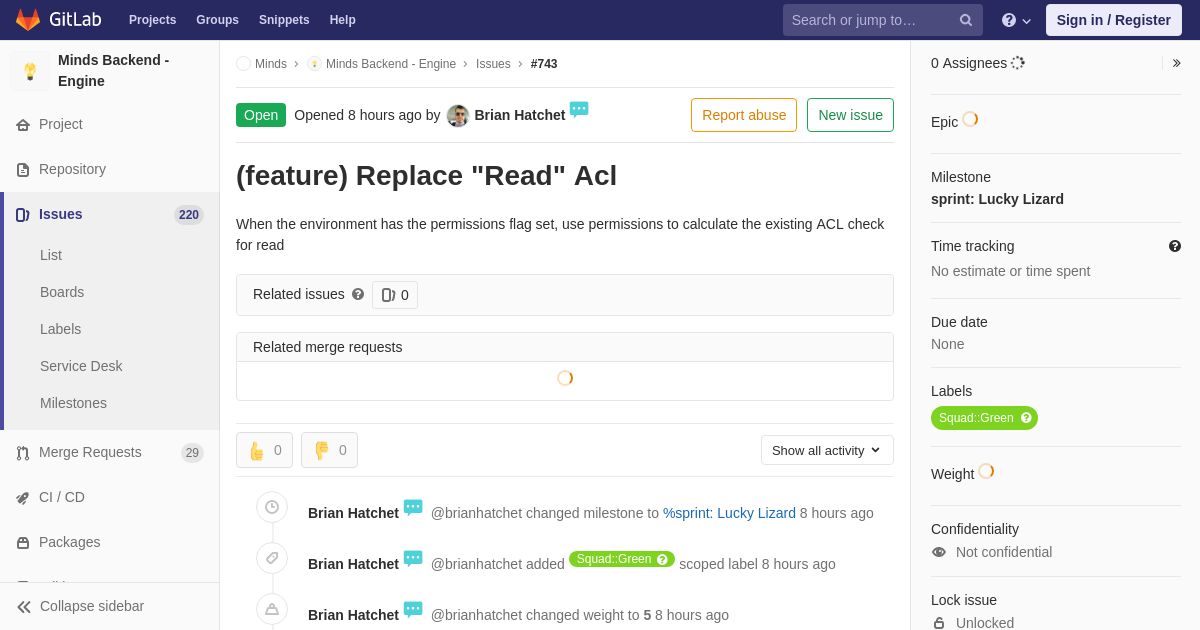Click chat bubble icon beside header author name
Screen dimensions: 1200x630
(579, 110)
